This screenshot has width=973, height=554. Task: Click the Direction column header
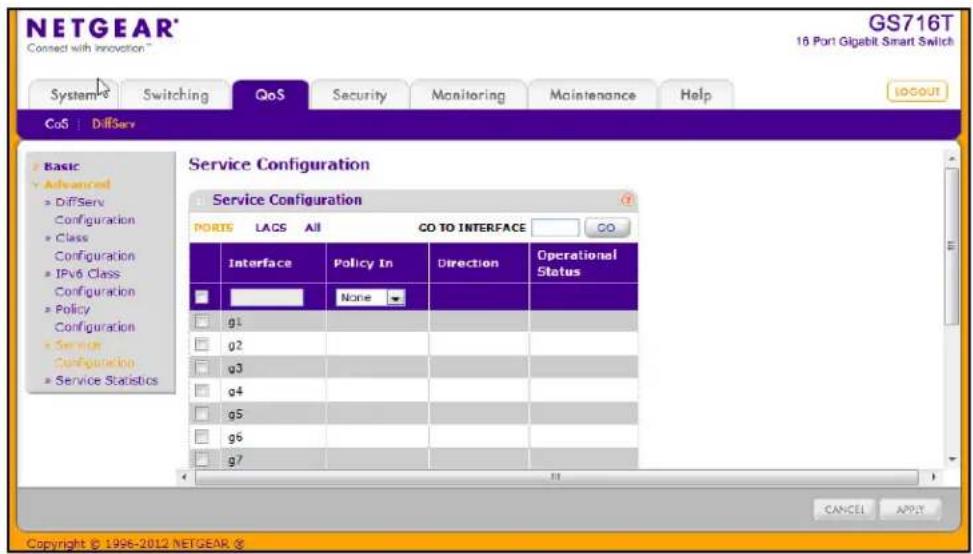(x=468, y=263)
